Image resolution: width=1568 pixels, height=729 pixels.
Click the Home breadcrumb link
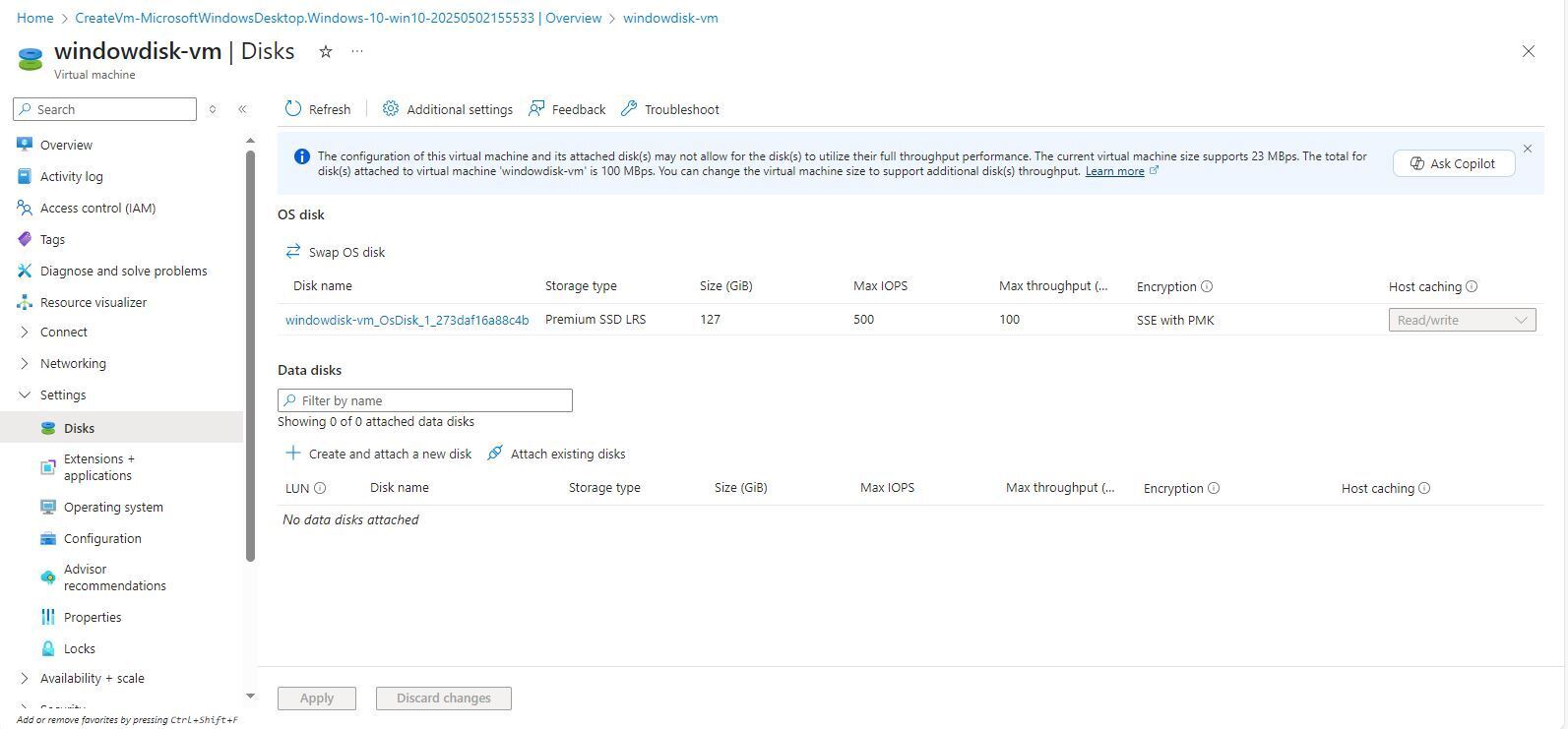[34, 18]
